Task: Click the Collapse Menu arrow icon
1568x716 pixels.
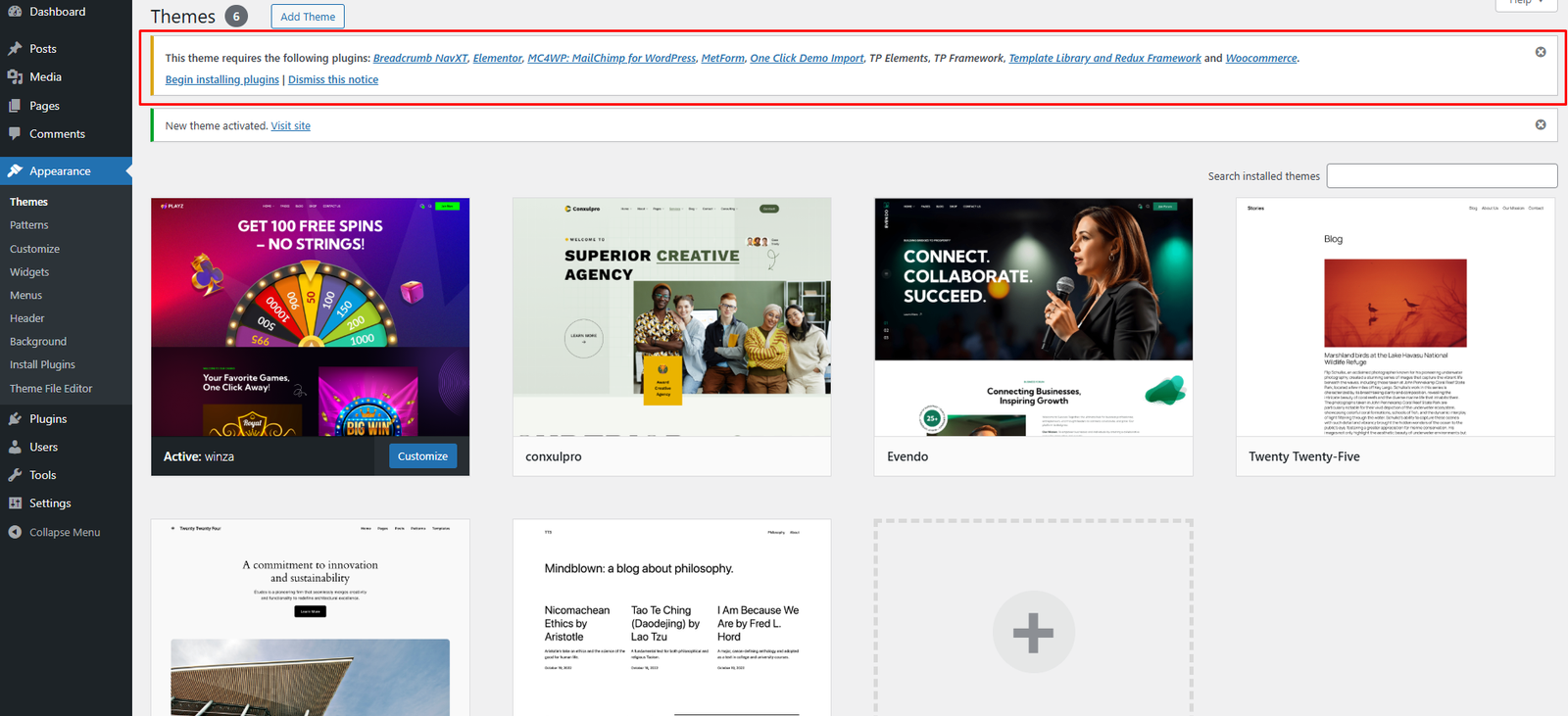Action: (x=15, y=533)
